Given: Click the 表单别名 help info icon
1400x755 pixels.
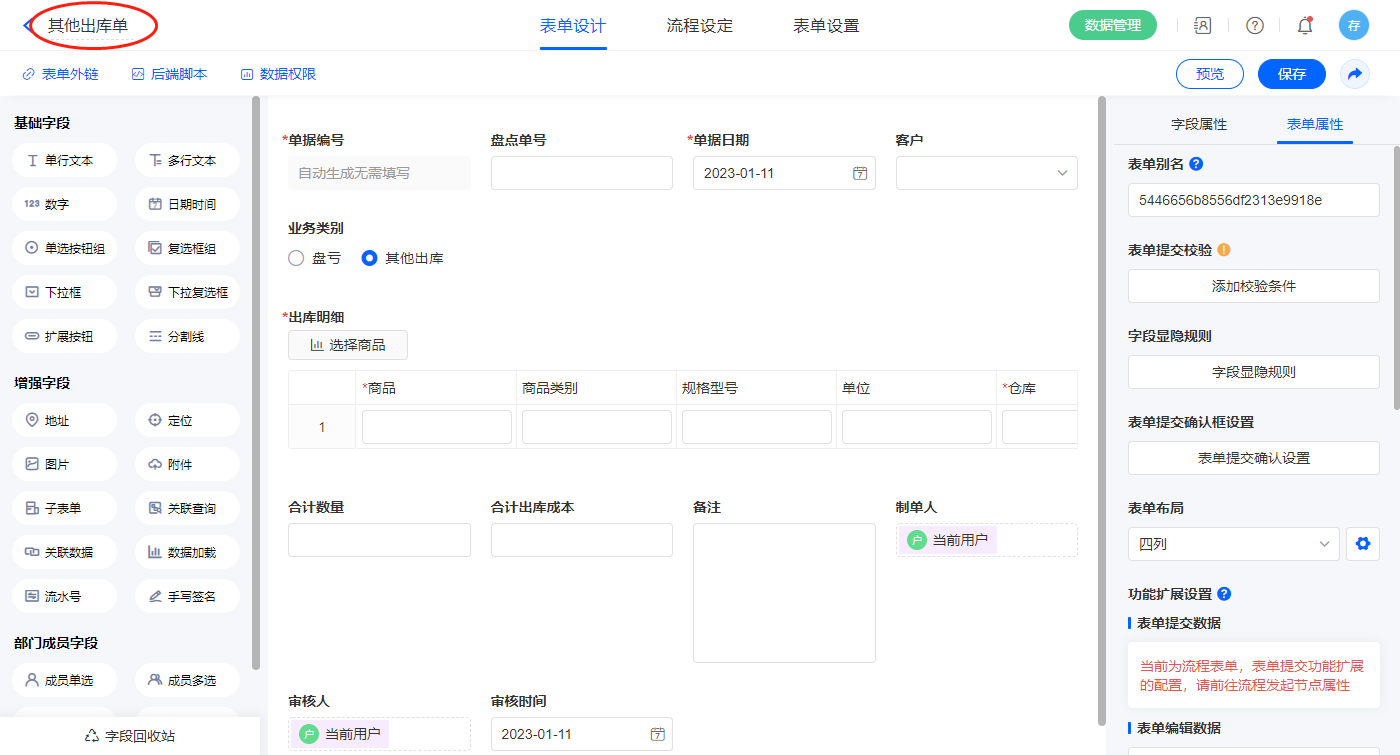Looking at the screenshot, I should click(x=1196, y=164).
